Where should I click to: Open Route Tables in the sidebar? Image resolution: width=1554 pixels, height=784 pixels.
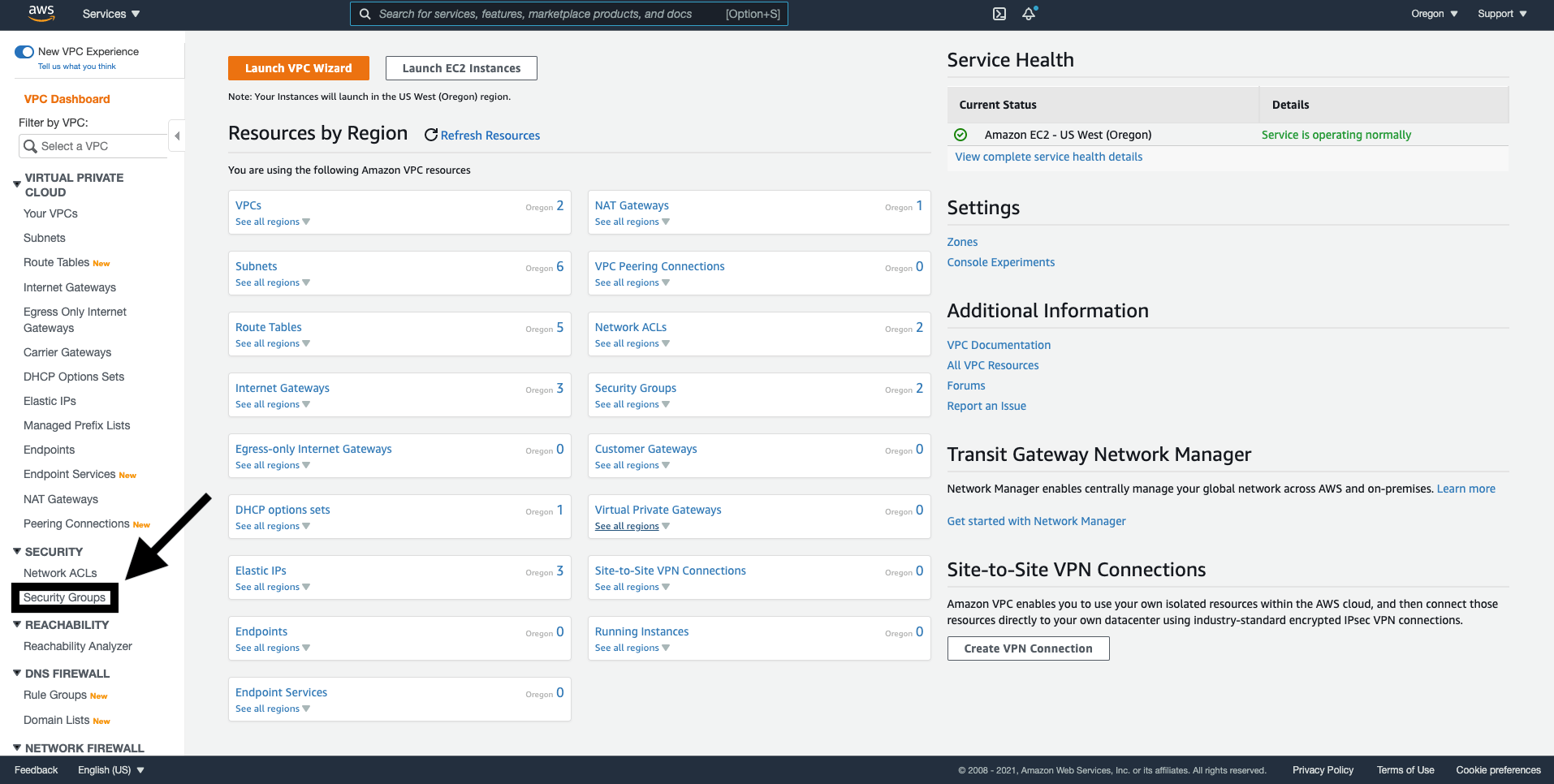[x=57, y=262]
